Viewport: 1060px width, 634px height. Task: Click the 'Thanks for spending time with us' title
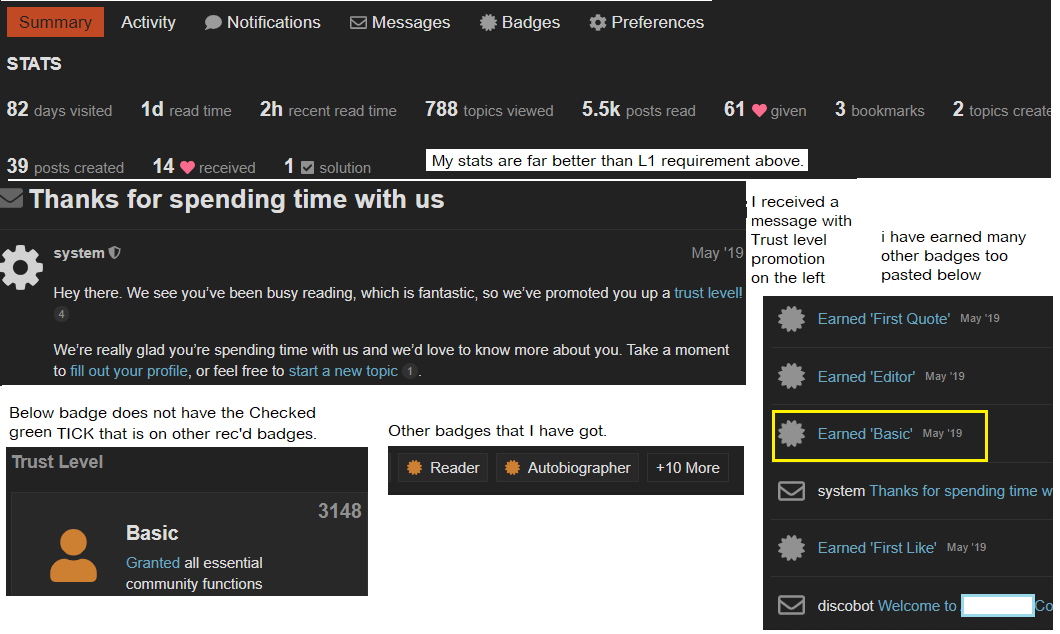coord(237,199)
